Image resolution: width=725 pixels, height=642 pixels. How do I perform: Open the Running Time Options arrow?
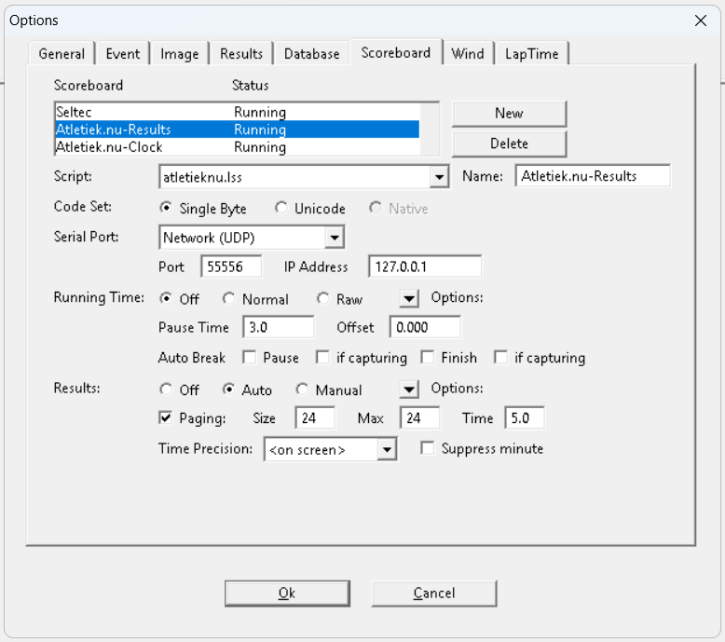[409, 299]
